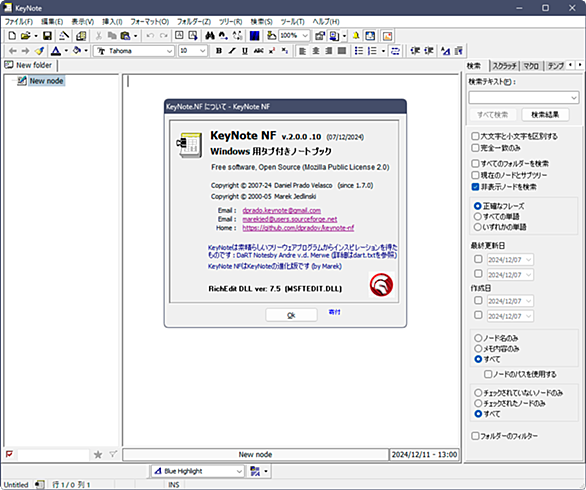Screen dimensions: 586x490
Task: Click the numbered list icon
Action: click(x=372, y=51)
